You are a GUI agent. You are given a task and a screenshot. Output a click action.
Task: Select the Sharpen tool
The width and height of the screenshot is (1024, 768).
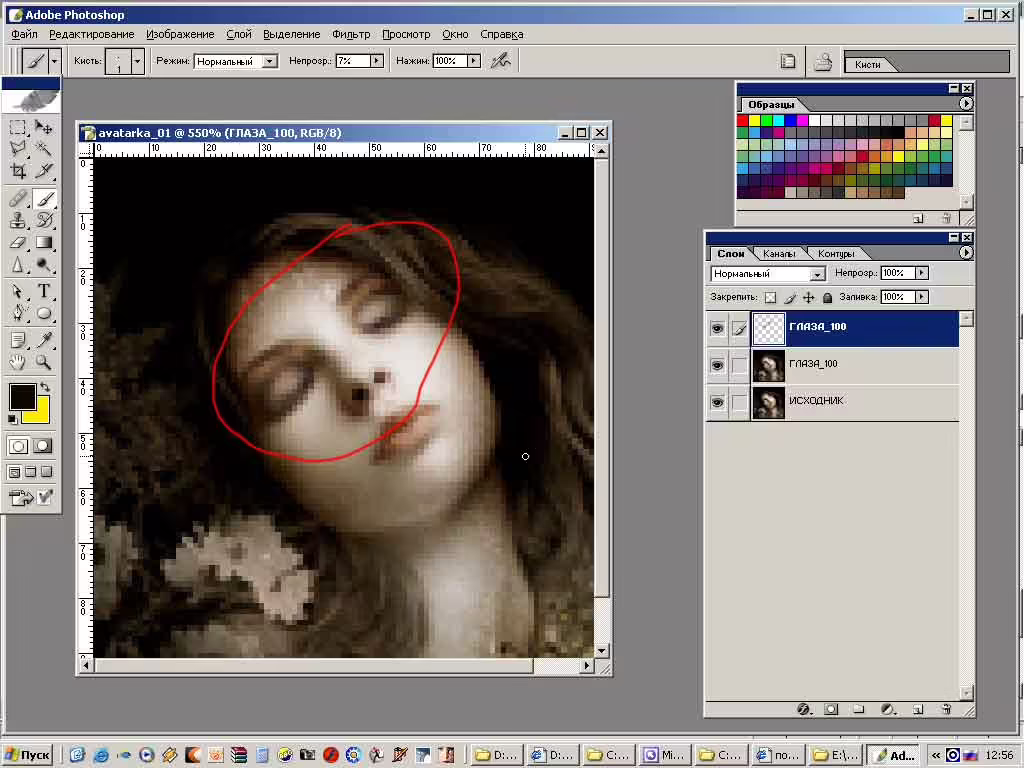18,264
